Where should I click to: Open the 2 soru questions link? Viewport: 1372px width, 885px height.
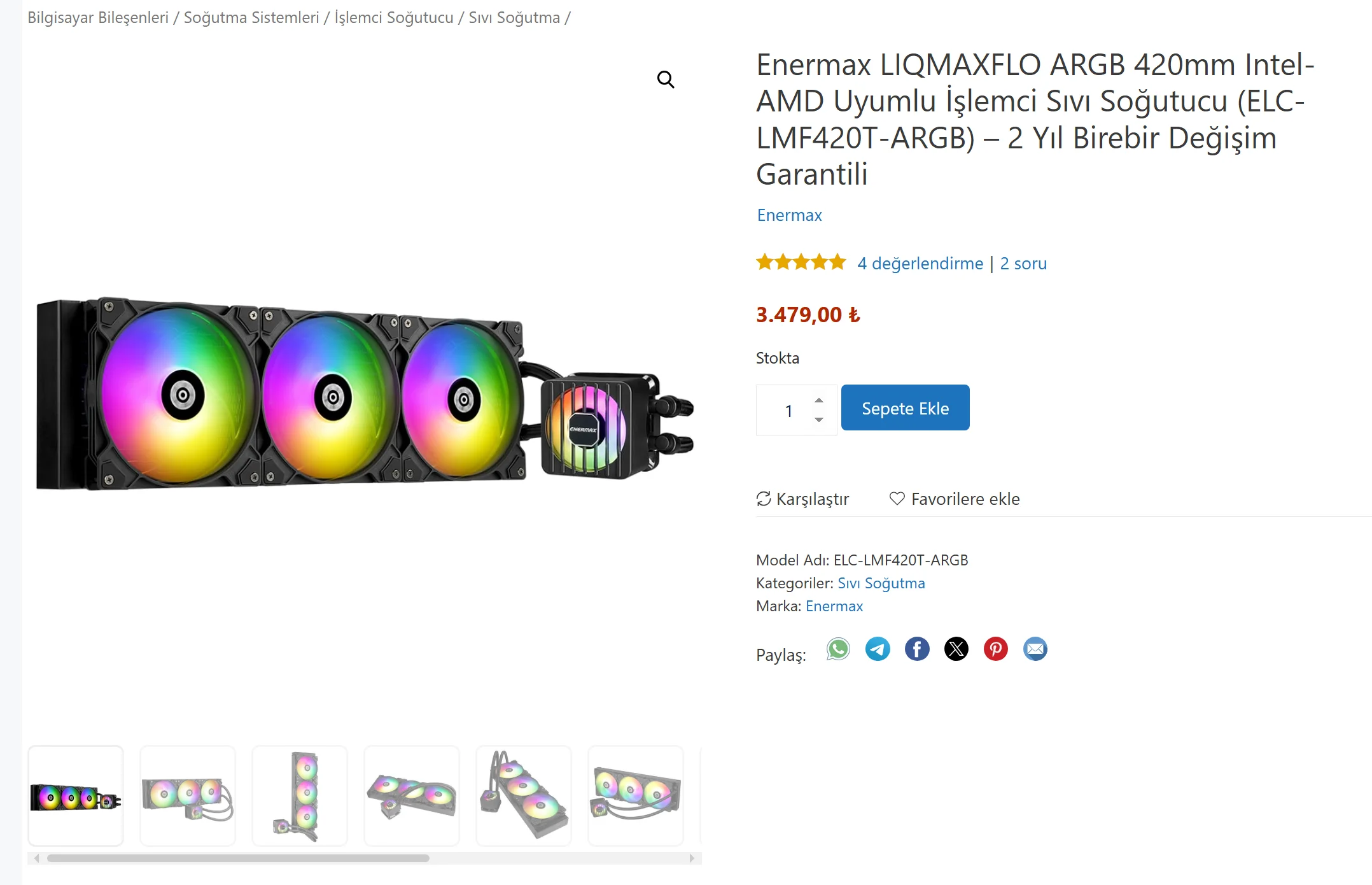[x=1023, y=264]
